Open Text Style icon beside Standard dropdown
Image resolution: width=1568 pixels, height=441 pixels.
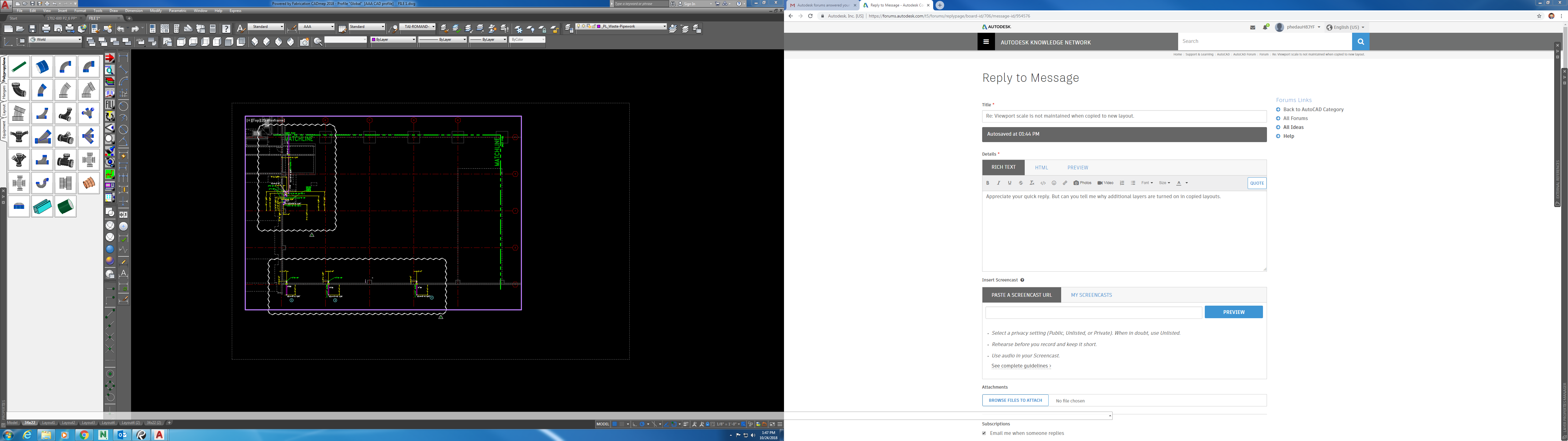[x=241, y=28]
